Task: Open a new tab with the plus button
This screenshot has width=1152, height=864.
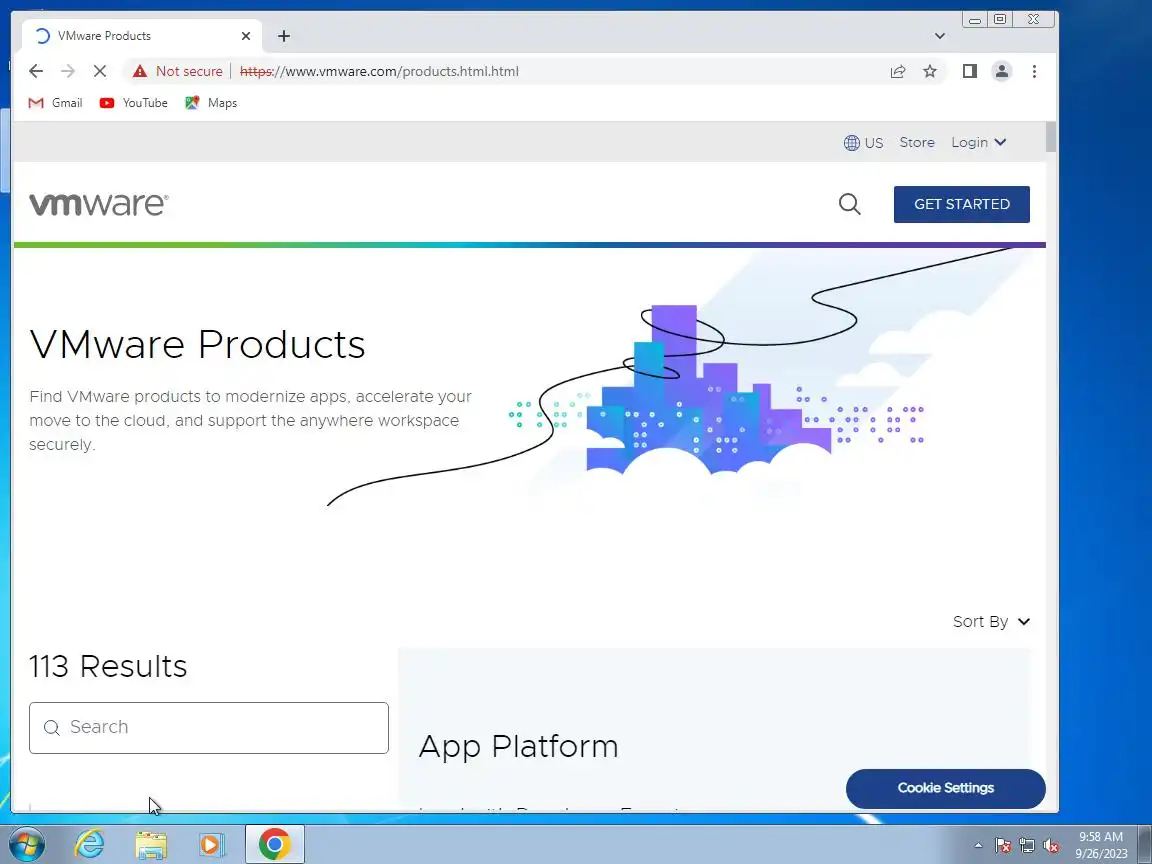Action: coord(284,36)
